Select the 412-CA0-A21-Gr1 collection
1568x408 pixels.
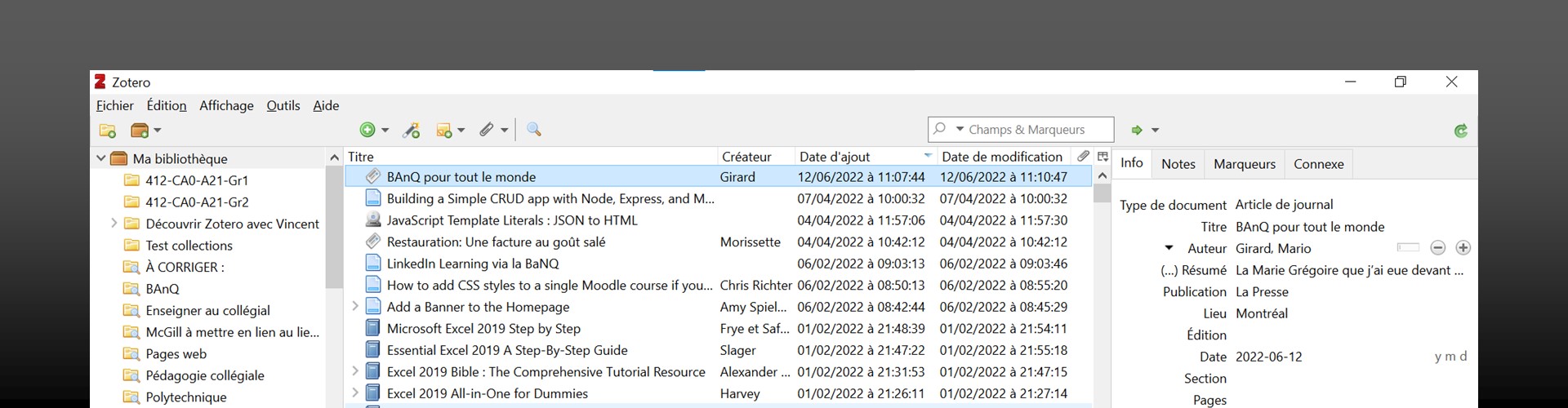tap(197, 180)
